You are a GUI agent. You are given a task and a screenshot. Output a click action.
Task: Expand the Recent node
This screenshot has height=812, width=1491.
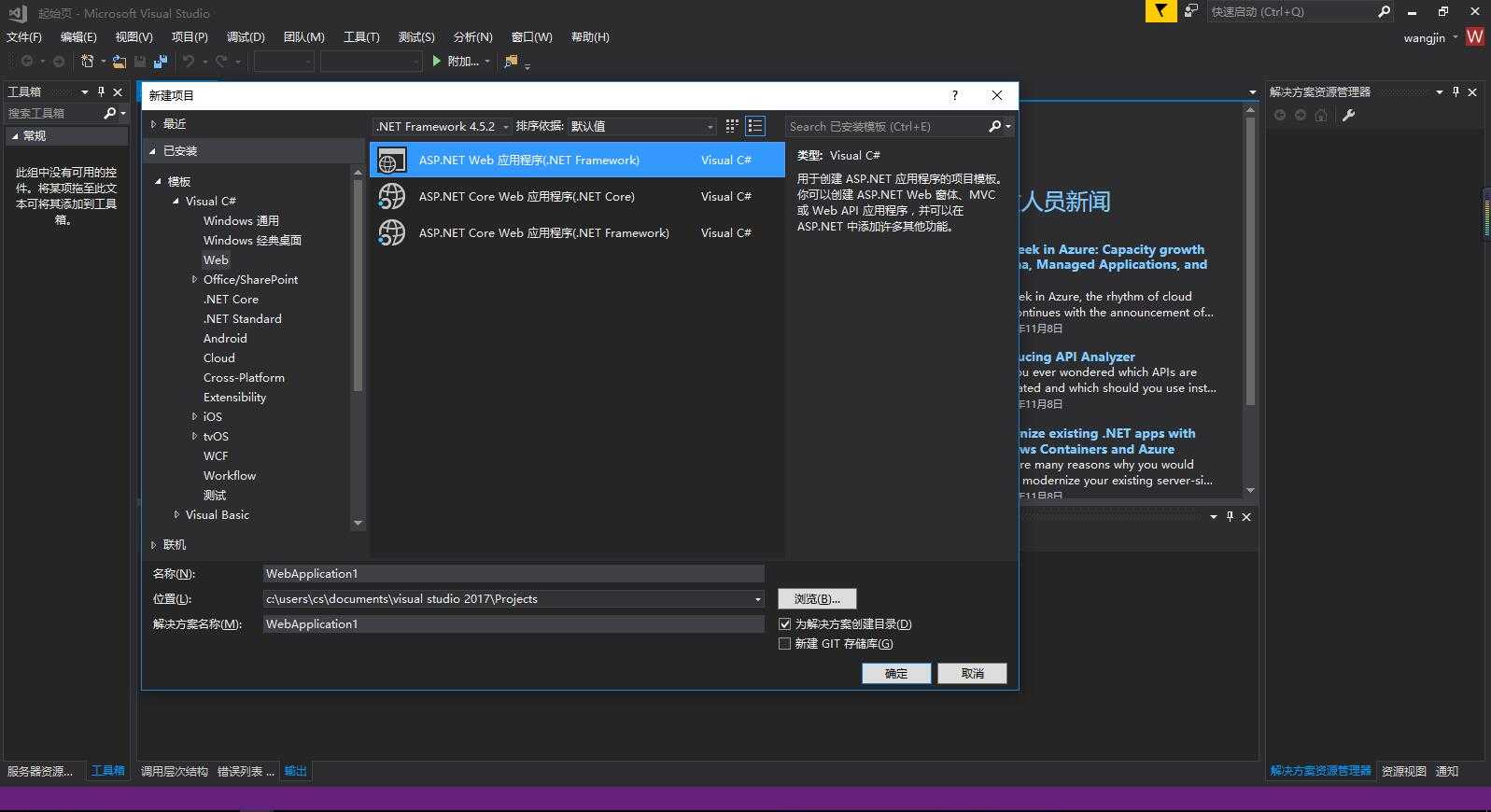point(154,123)
